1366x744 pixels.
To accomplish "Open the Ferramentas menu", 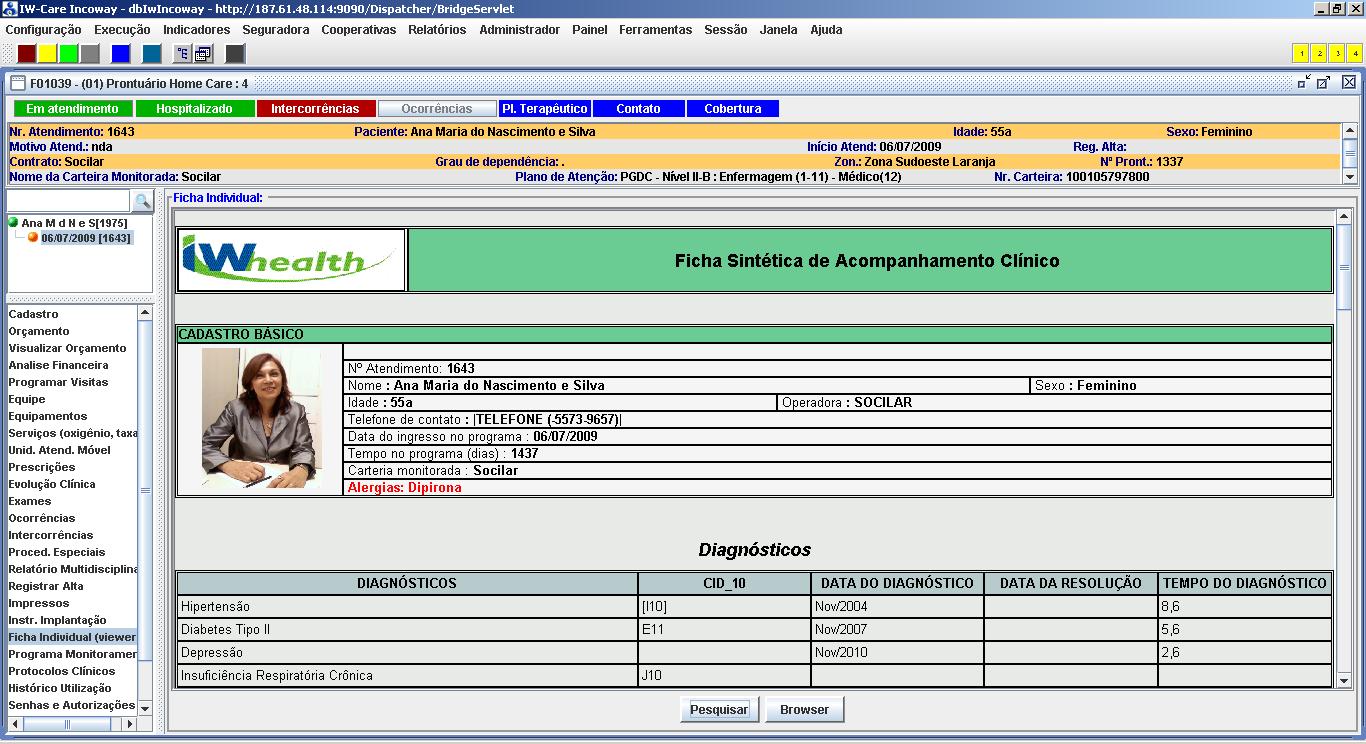I will tap(655, 30).
